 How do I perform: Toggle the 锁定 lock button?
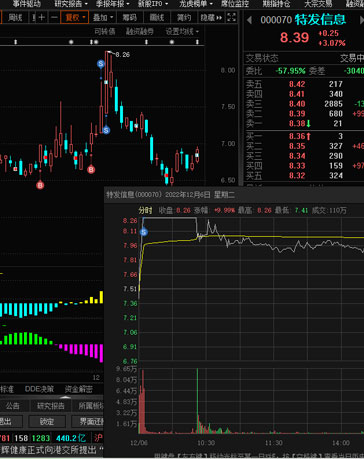[47, 421]
